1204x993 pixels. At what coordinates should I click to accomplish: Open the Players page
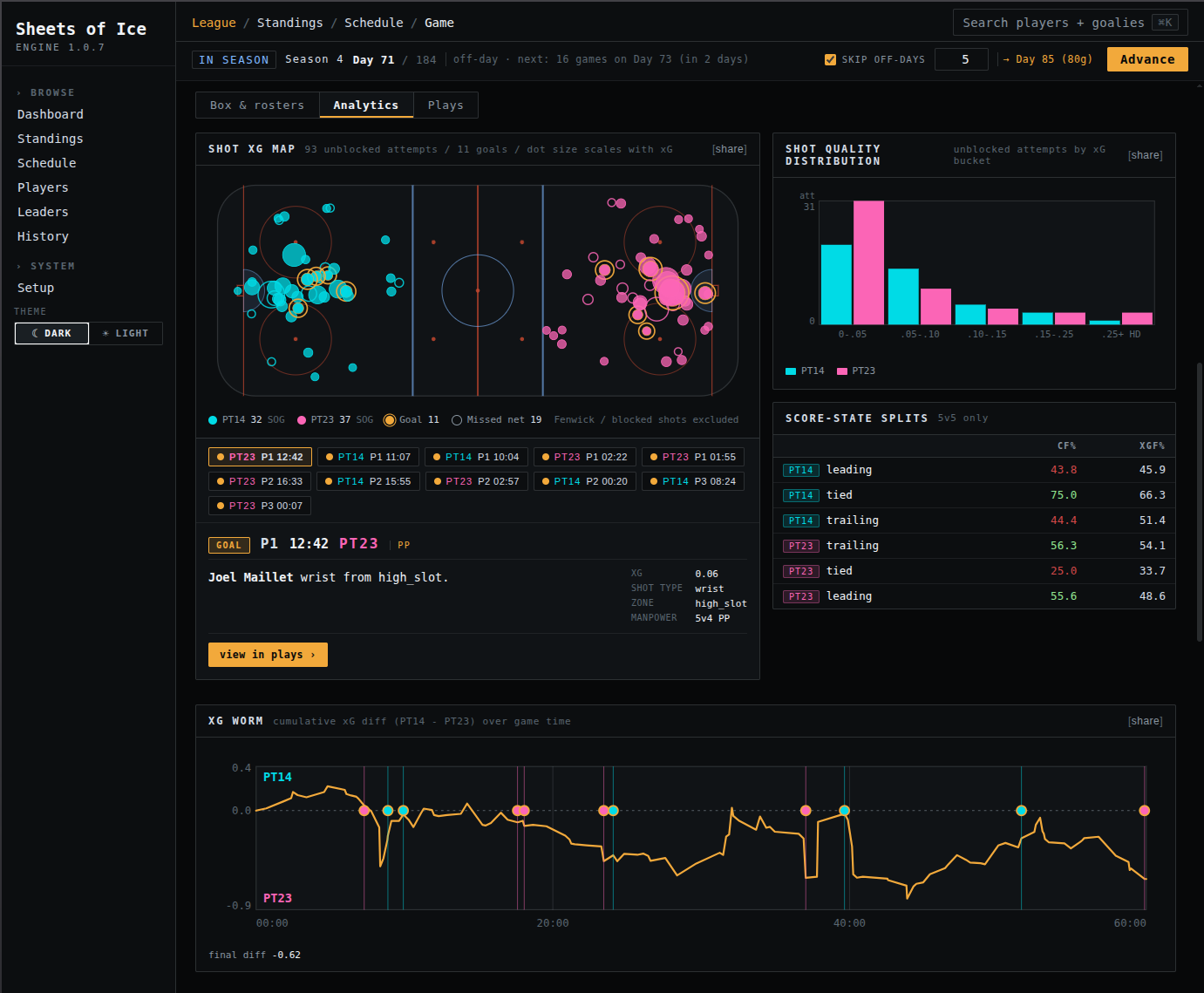[43, 187]
